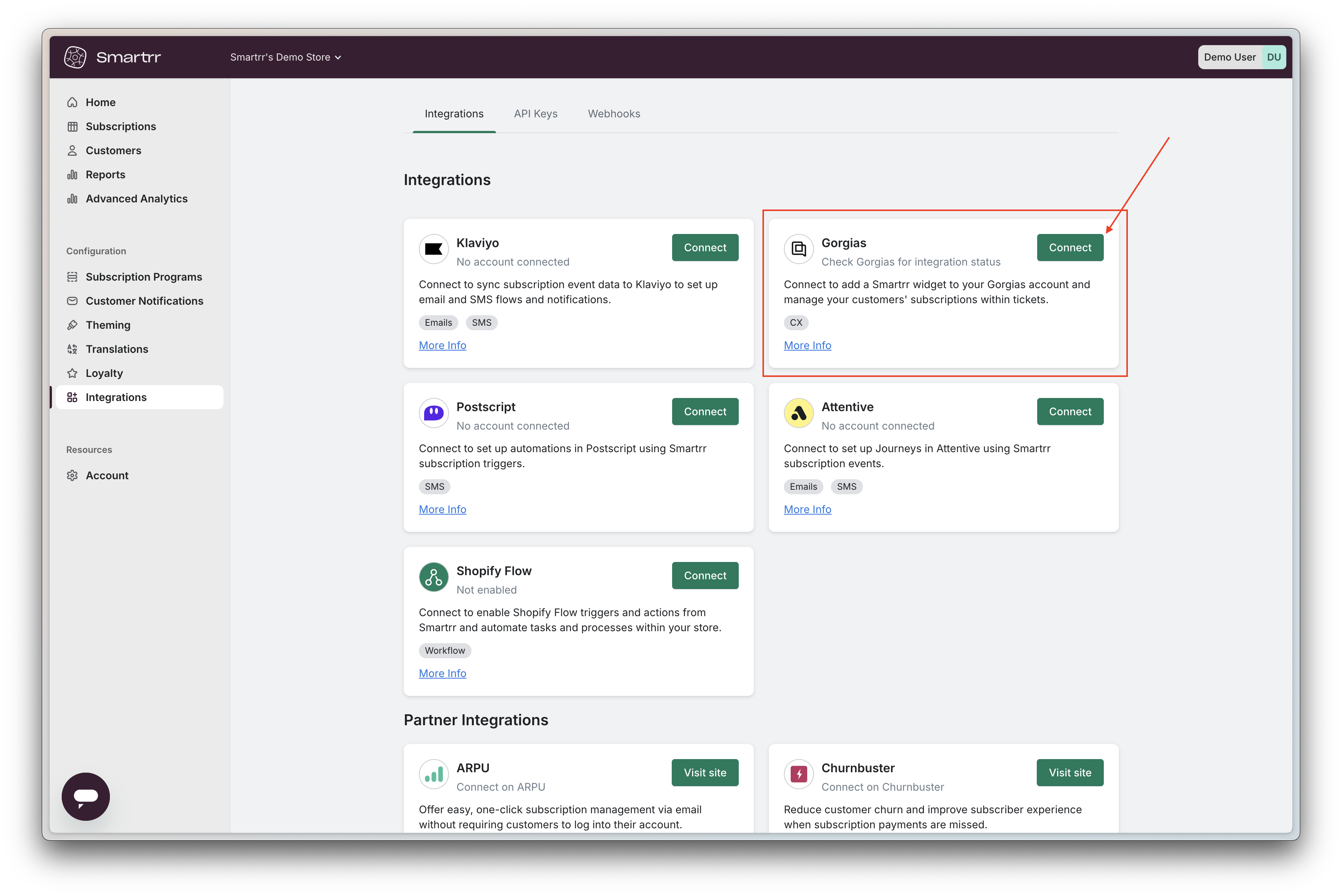Switch to the API Keys tab
The height and width of the screenshot is (896, 1342).
pos(536,114)
